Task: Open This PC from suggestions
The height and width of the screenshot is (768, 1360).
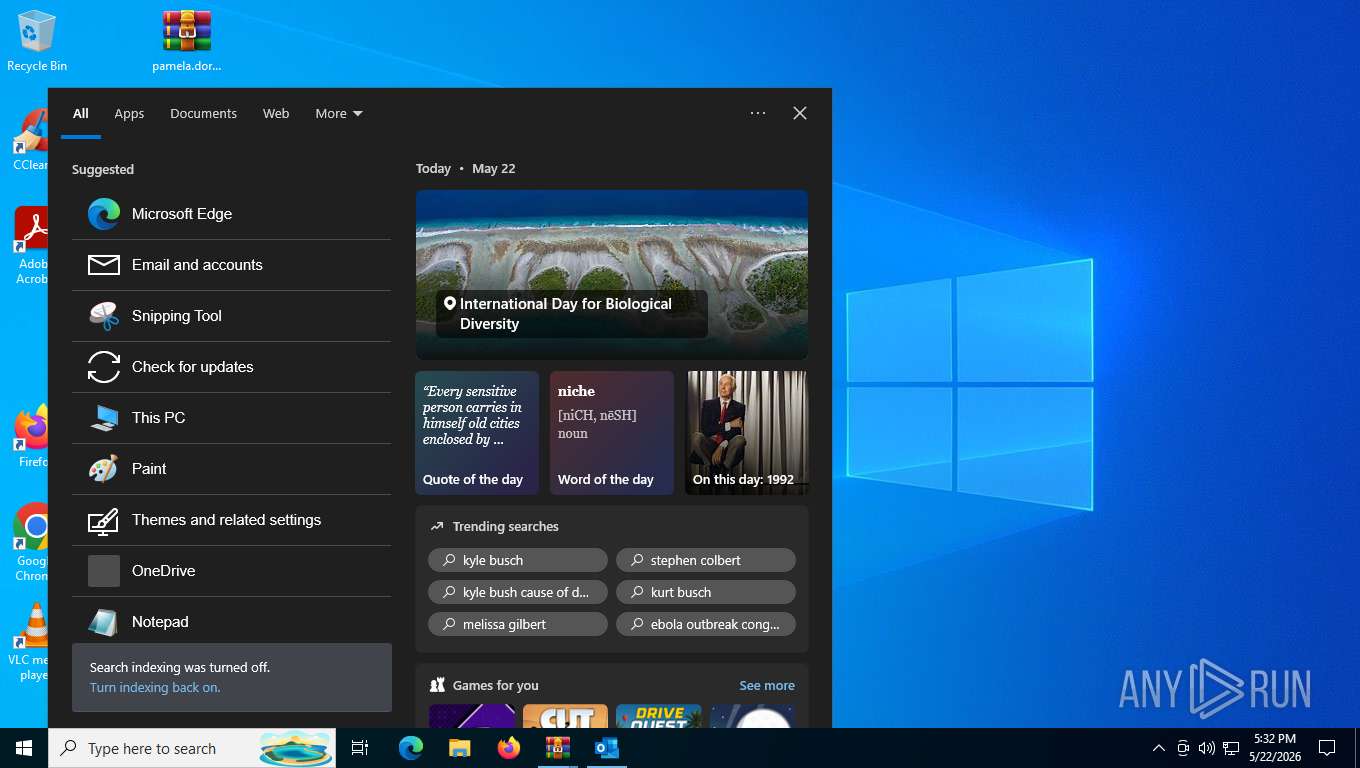Action: (x=231, y=418)
